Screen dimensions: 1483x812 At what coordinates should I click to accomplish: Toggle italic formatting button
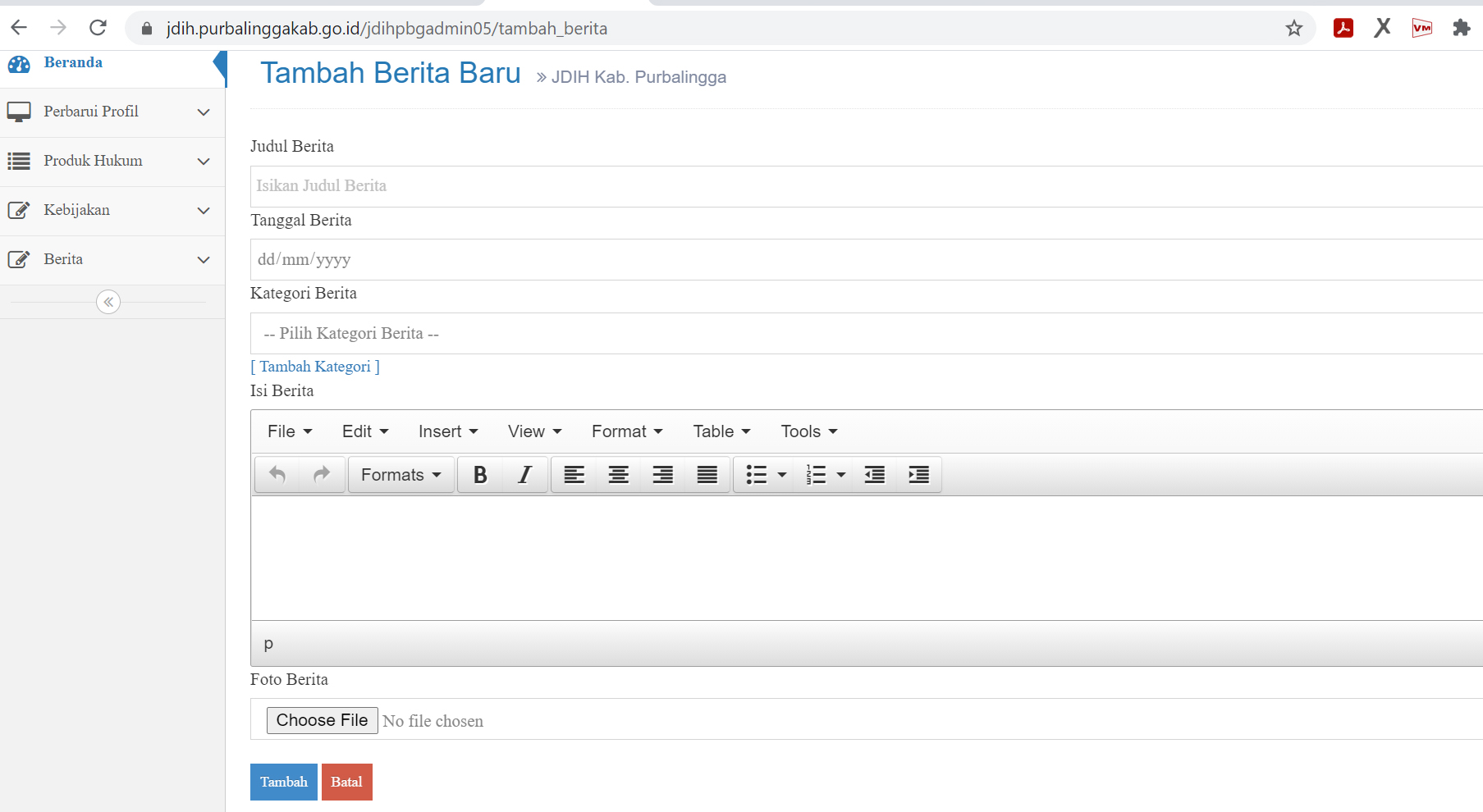[525, 475]
